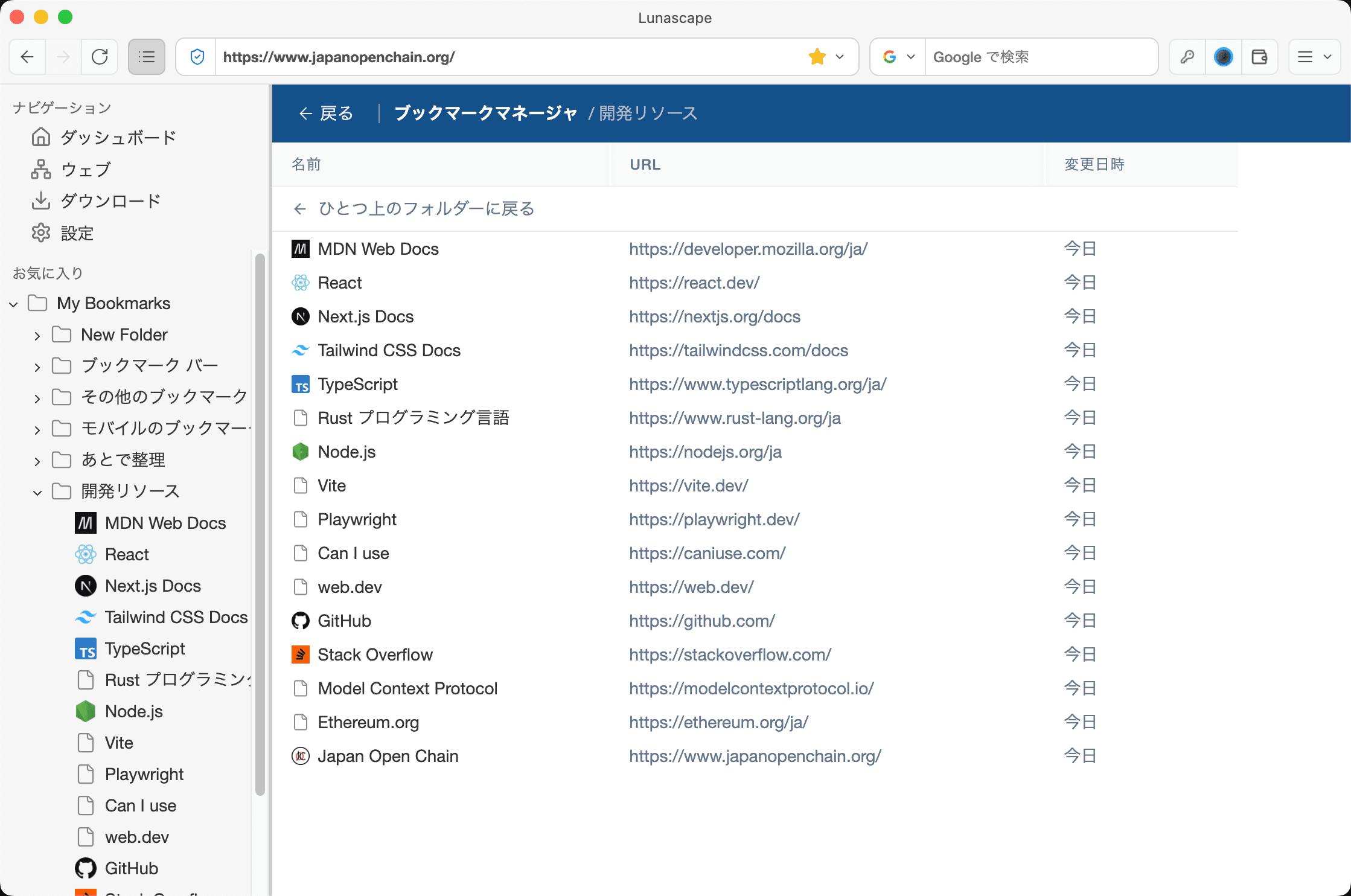Click the shield security icon in address bar
The width and height of the screenshot is (1351, 896).
click(x=197, y=57)
